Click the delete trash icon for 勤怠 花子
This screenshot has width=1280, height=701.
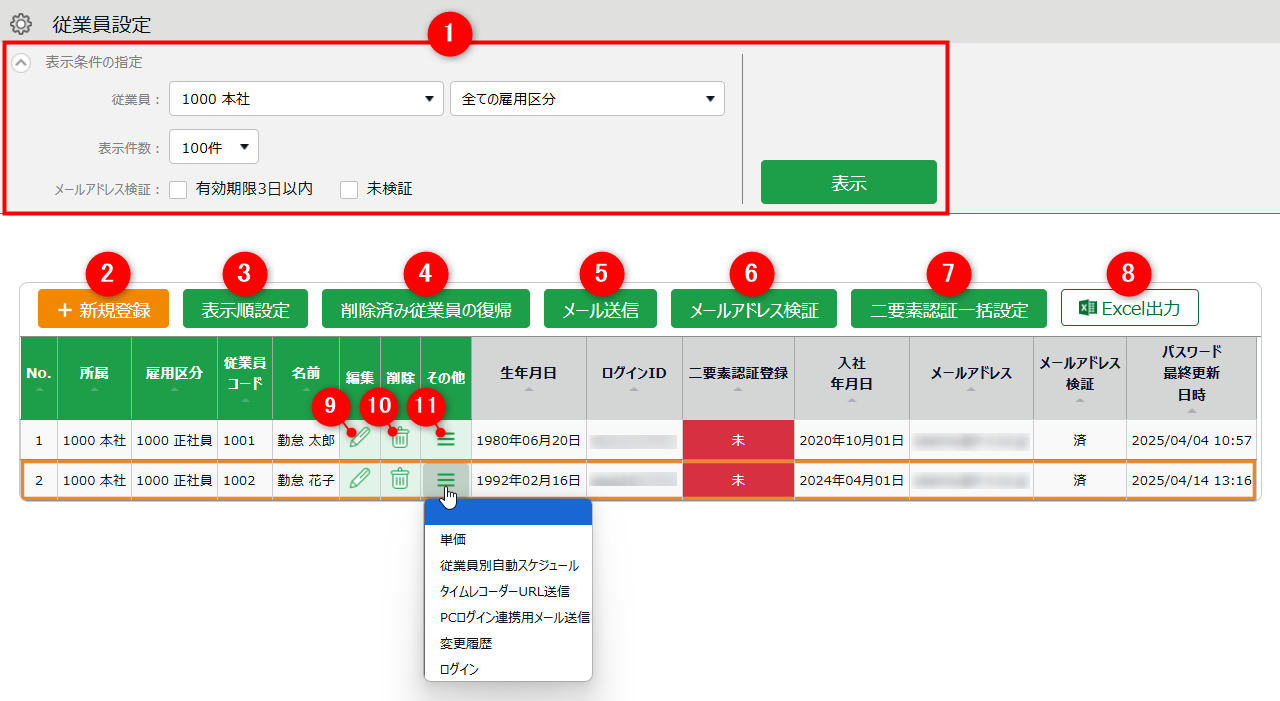pos(400,480)
